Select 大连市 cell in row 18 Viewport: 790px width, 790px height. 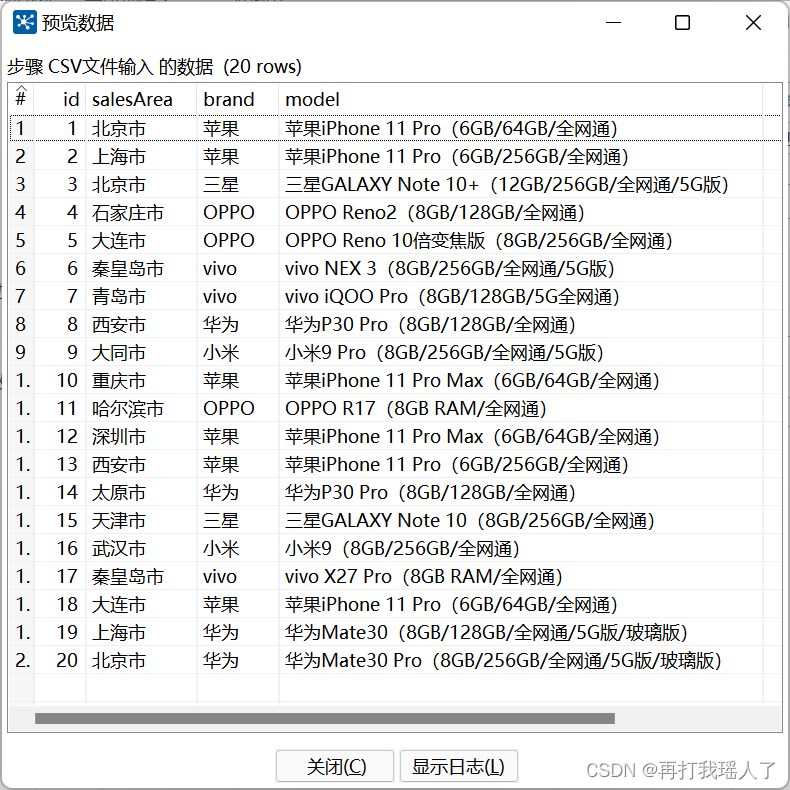coord(141,604)
